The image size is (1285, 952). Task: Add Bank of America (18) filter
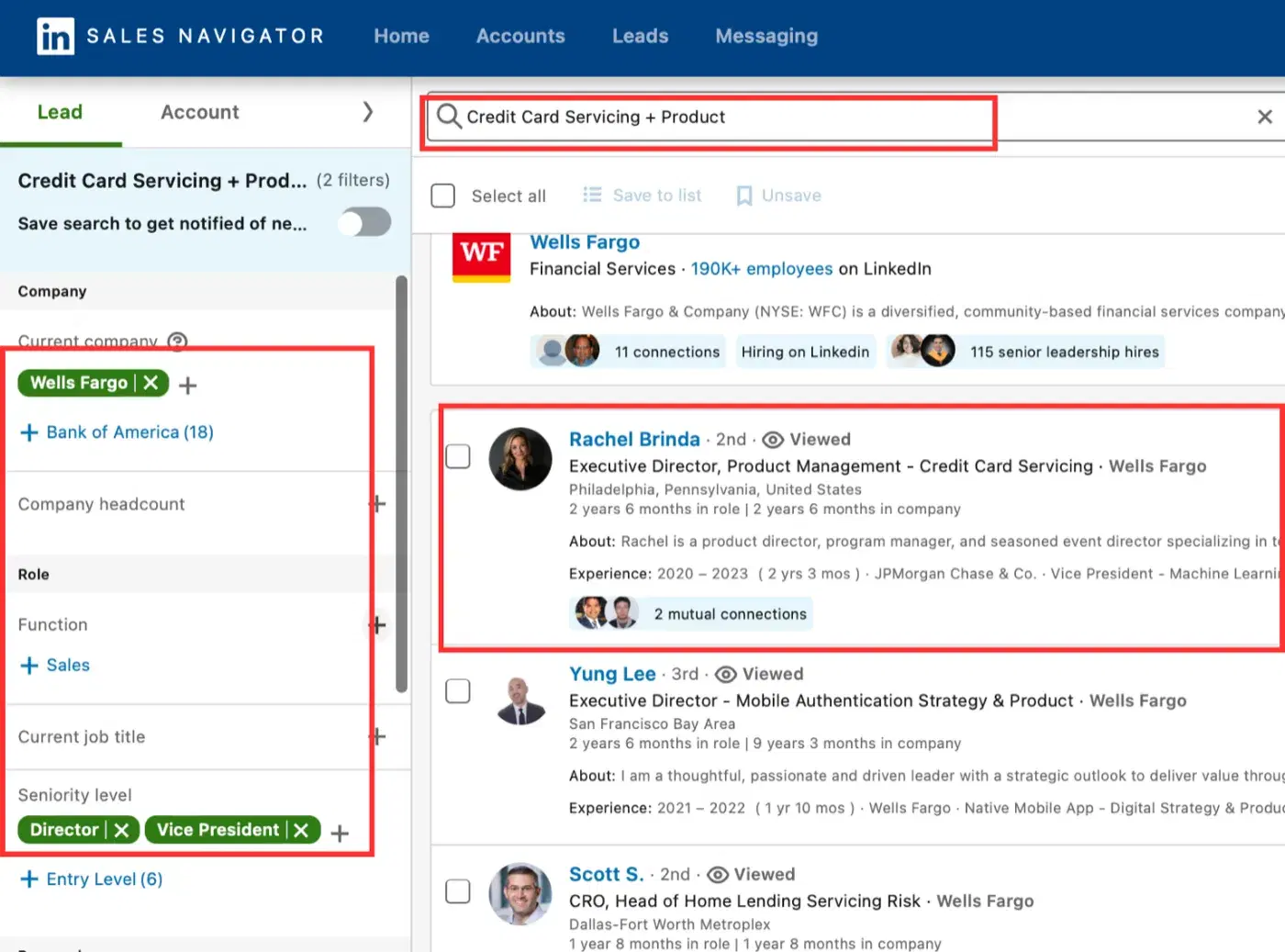pyautogui.click(x=117, y=432)
